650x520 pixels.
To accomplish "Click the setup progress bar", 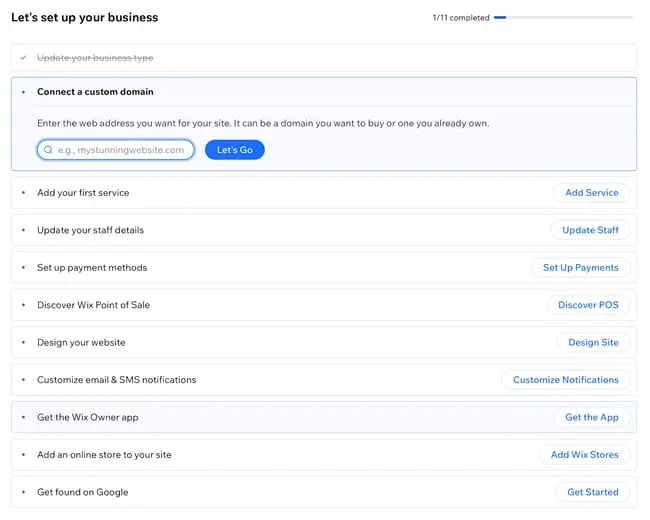I will (x=563, y=17).
